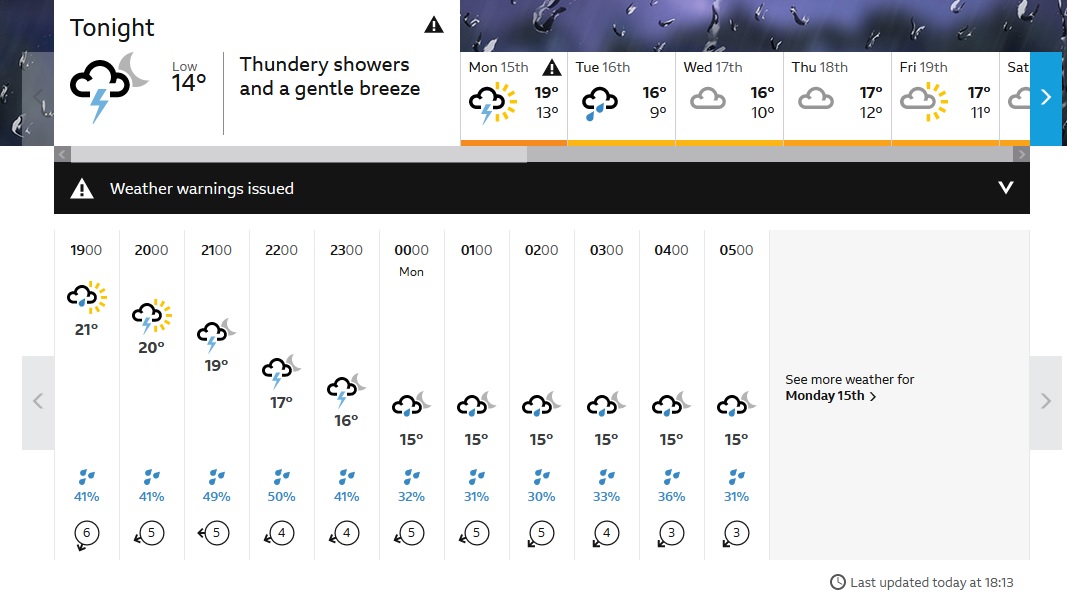
Task: Click the warning triangle on Mon 15th tab
Action: [551, 67]
